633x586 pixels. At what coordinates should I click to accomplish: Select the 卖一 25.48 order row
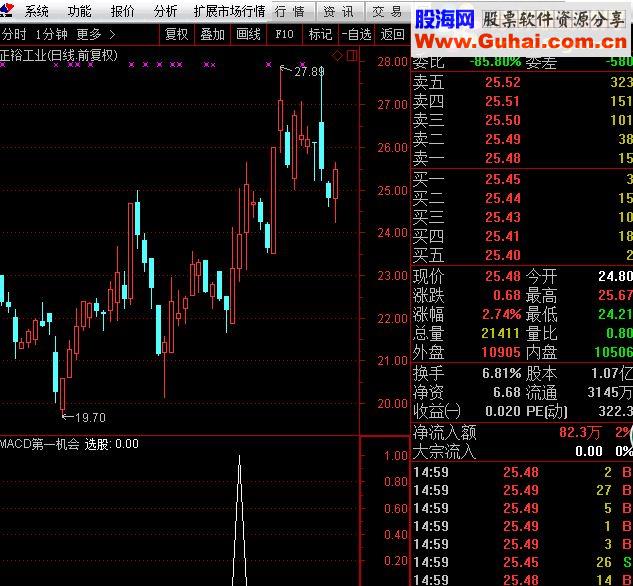[522, 158]
